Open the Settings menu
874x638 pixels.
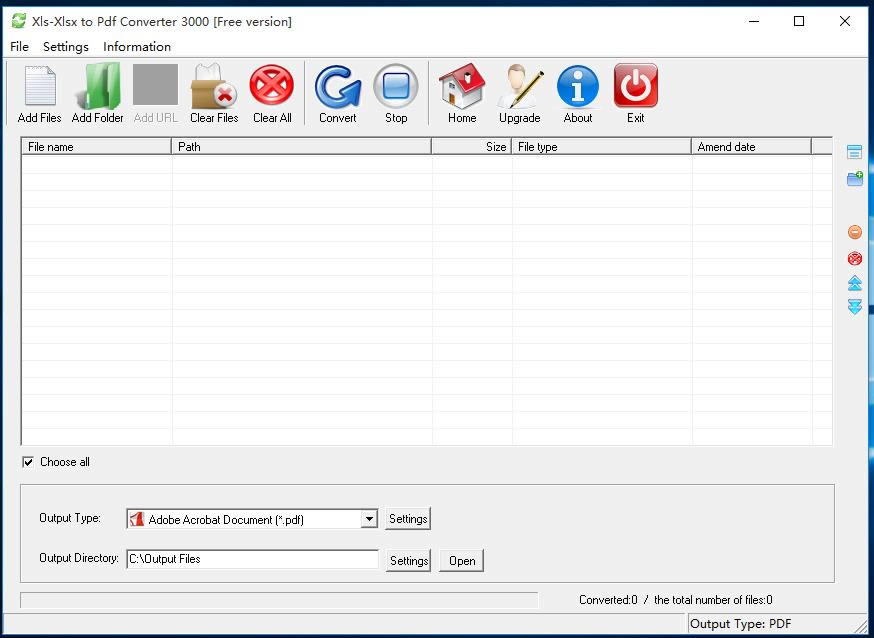[66, 47]
